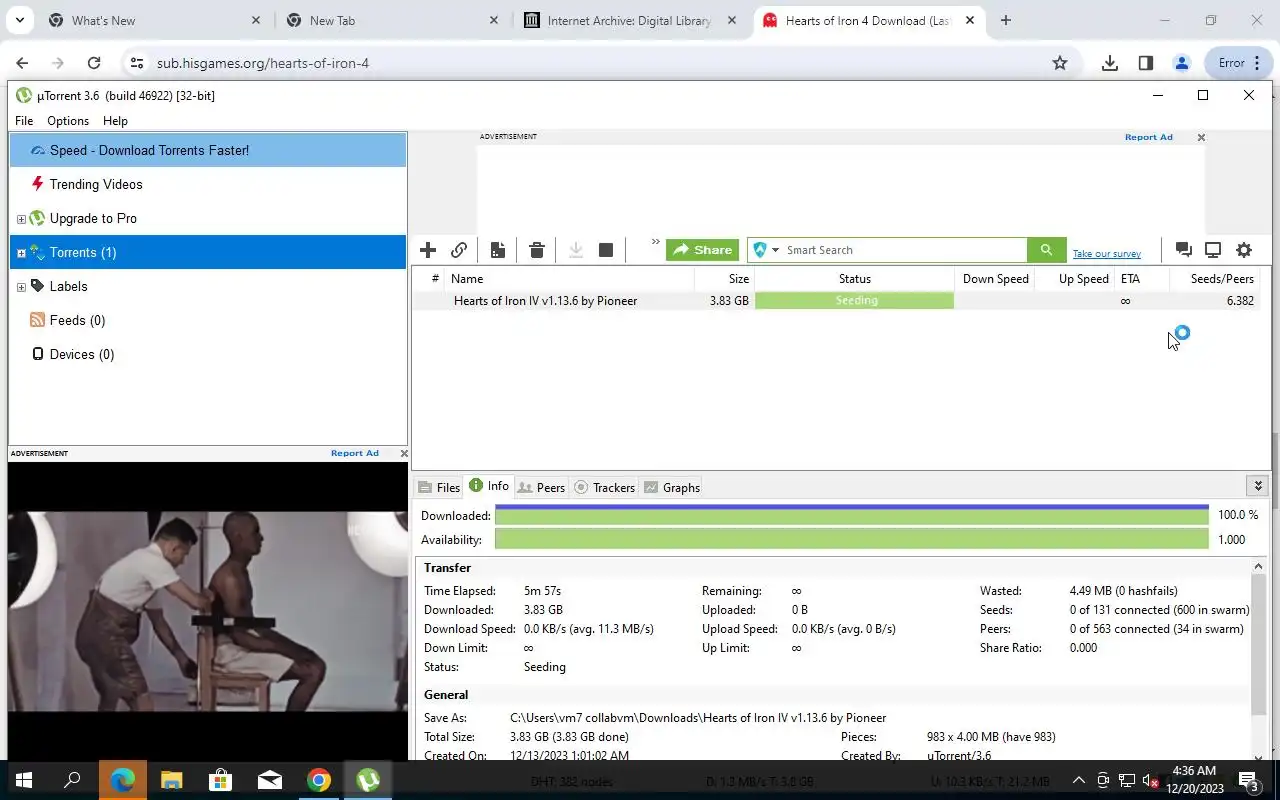Click the Stop torrent square icon
1280x800 pixels.
[x=606, y=250]
